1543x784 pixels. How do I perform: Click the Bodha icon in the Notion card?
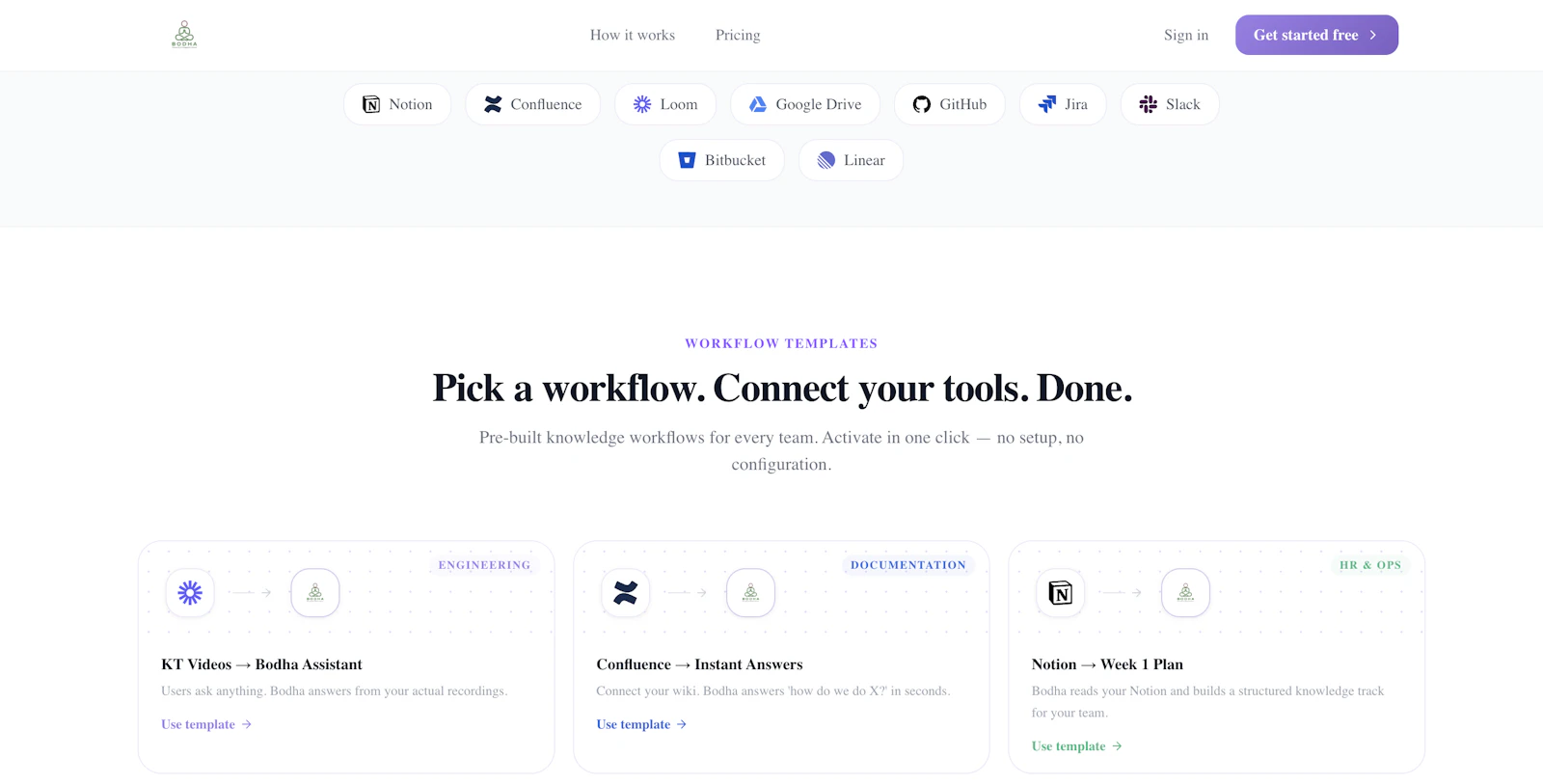[1185, 592]
